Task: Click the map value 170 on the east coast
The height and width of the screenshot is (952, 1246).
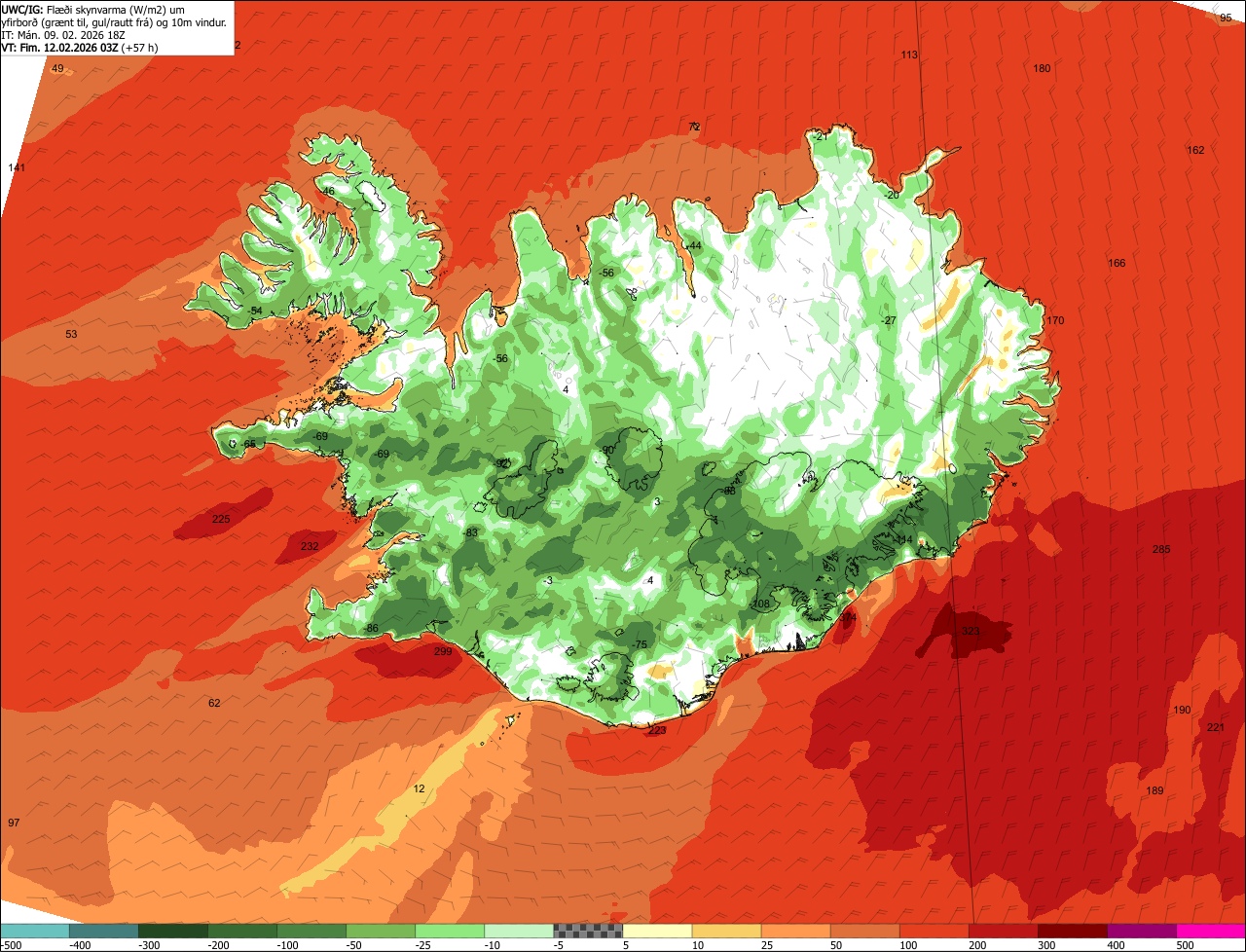Action: (1056, 321)
